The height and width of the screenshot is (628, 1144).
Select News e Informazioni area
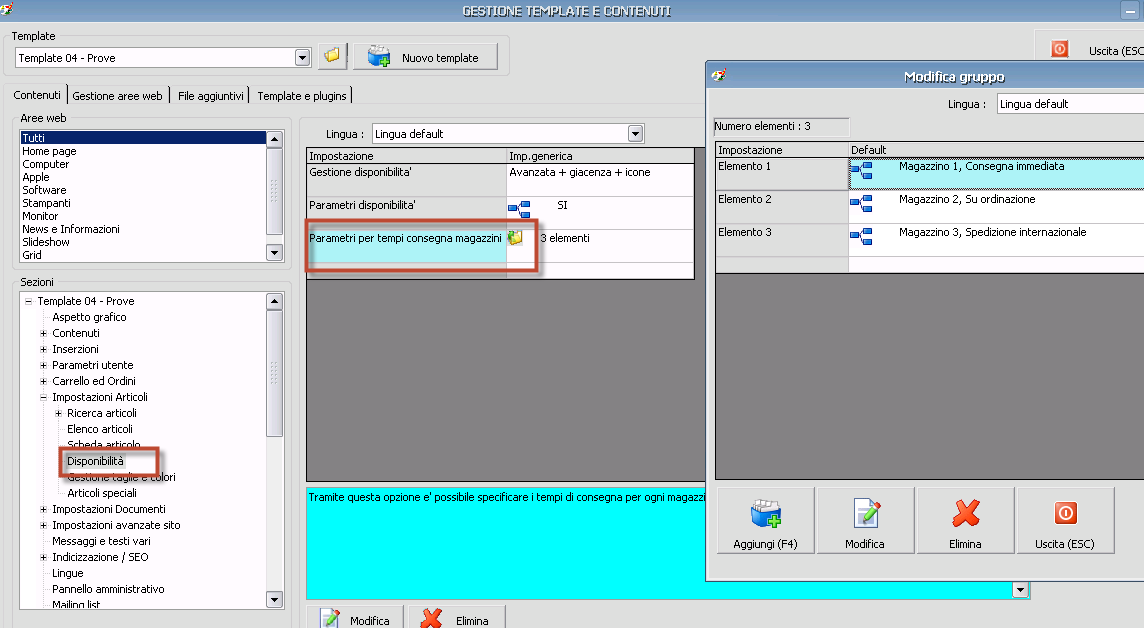pyautogui.click(x=71, y=229)
